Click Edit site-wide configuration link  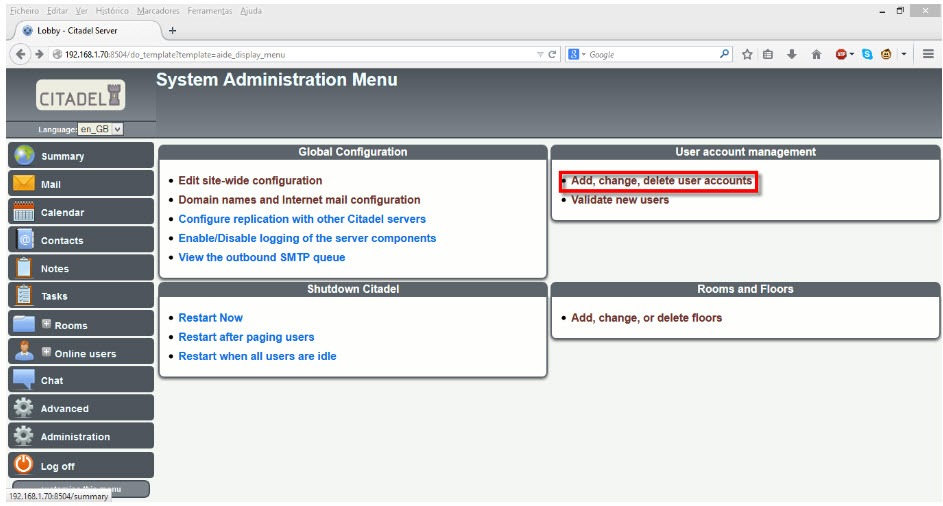(x=250, y=181)
